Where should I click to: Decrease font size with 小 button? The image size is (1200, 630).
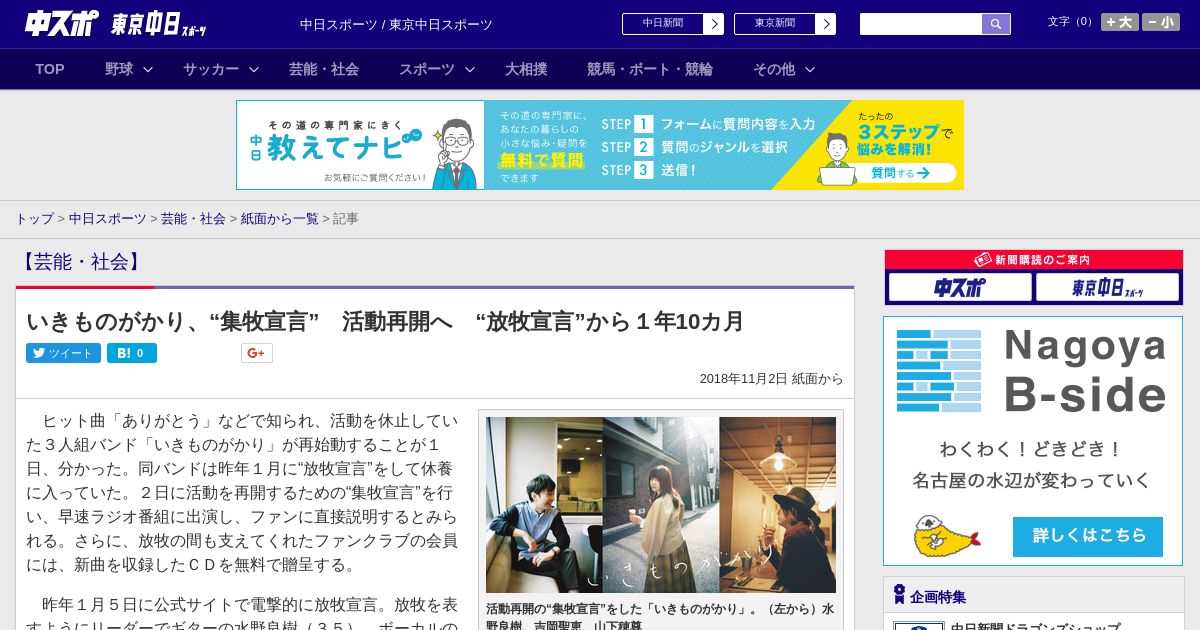pyautogui.click(x=1161, y=22)
